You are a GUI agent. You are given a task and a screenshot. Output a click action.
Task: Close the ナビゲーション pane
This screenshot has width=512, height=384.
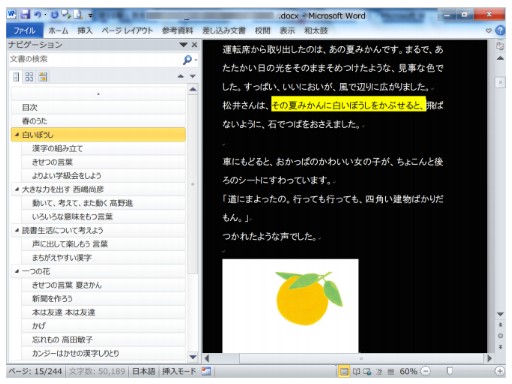click(194, 45)
